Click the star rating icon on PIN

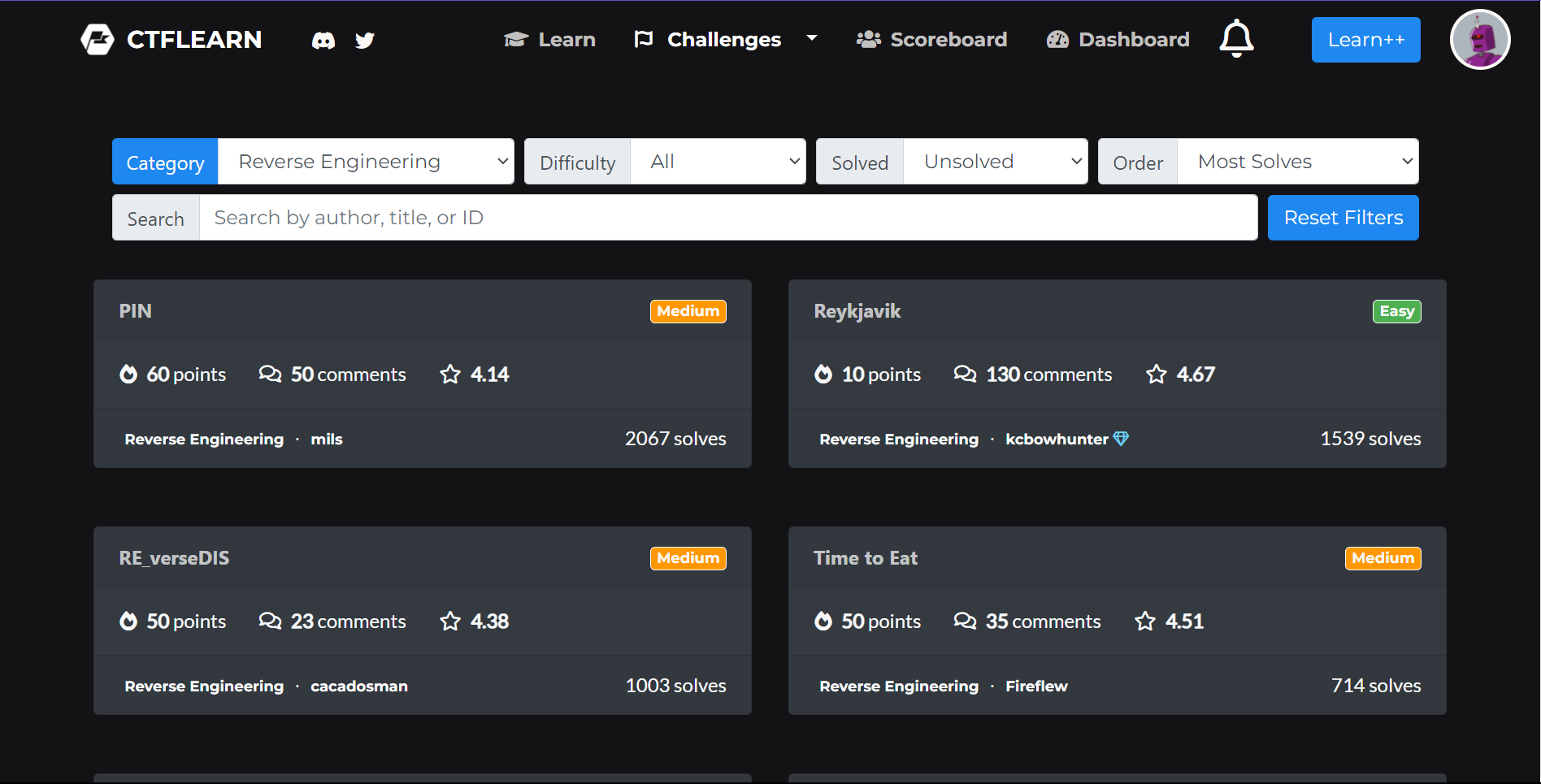pos(450,375)
